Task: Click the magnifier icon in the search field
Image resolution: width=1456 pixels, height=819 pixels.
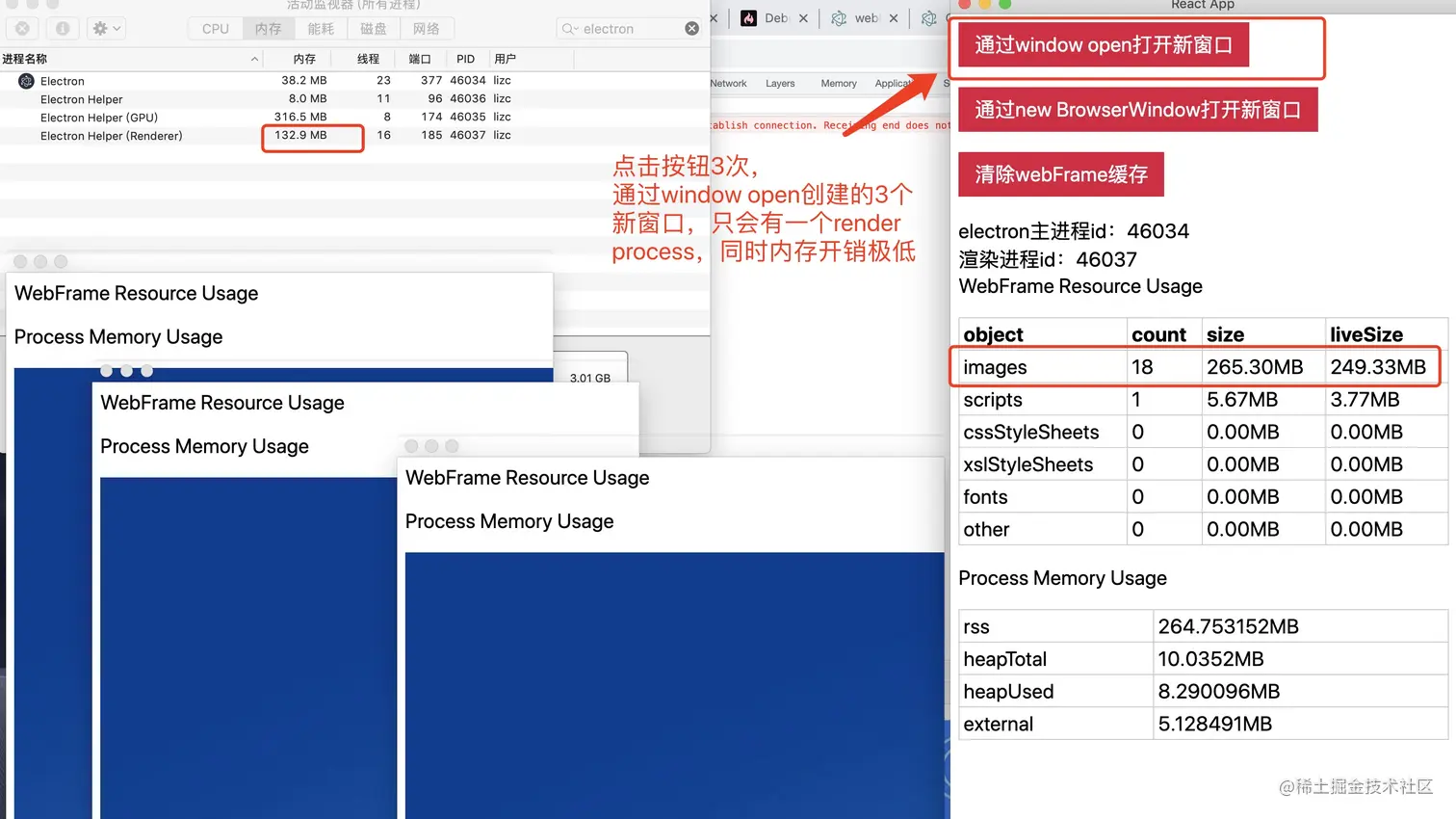Action: 567,28
